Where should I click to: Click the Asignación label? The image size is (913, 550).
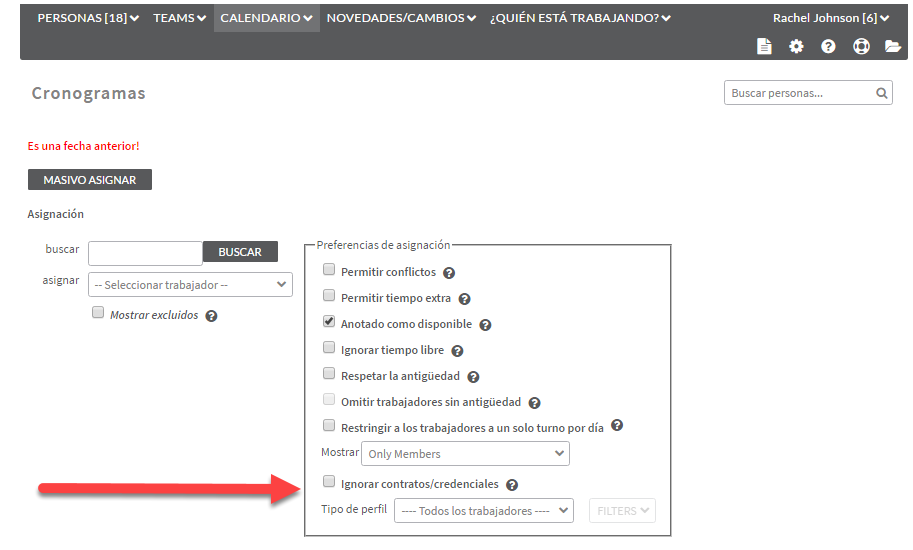[55, 214]
